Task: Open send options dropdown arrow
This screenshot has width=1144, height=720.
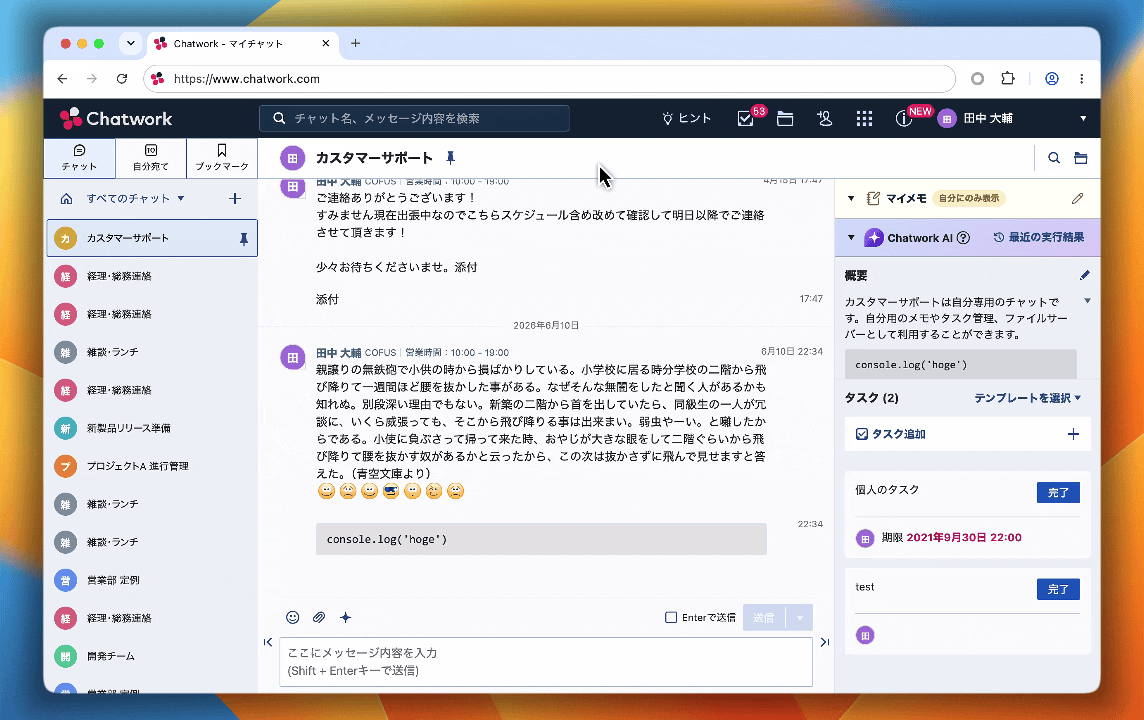Action: point(799,617)
